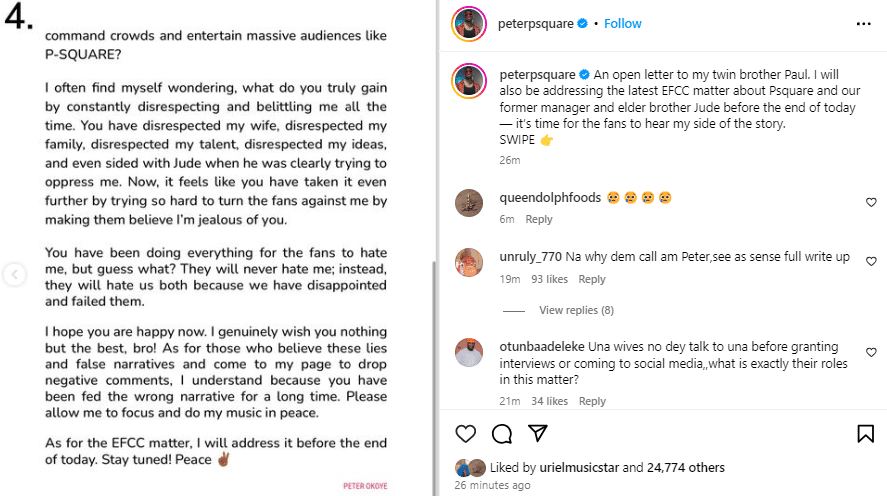This screenshot has height=496, width=887.
Task: Reply to queendolphfoods comment
Action: 539,220
